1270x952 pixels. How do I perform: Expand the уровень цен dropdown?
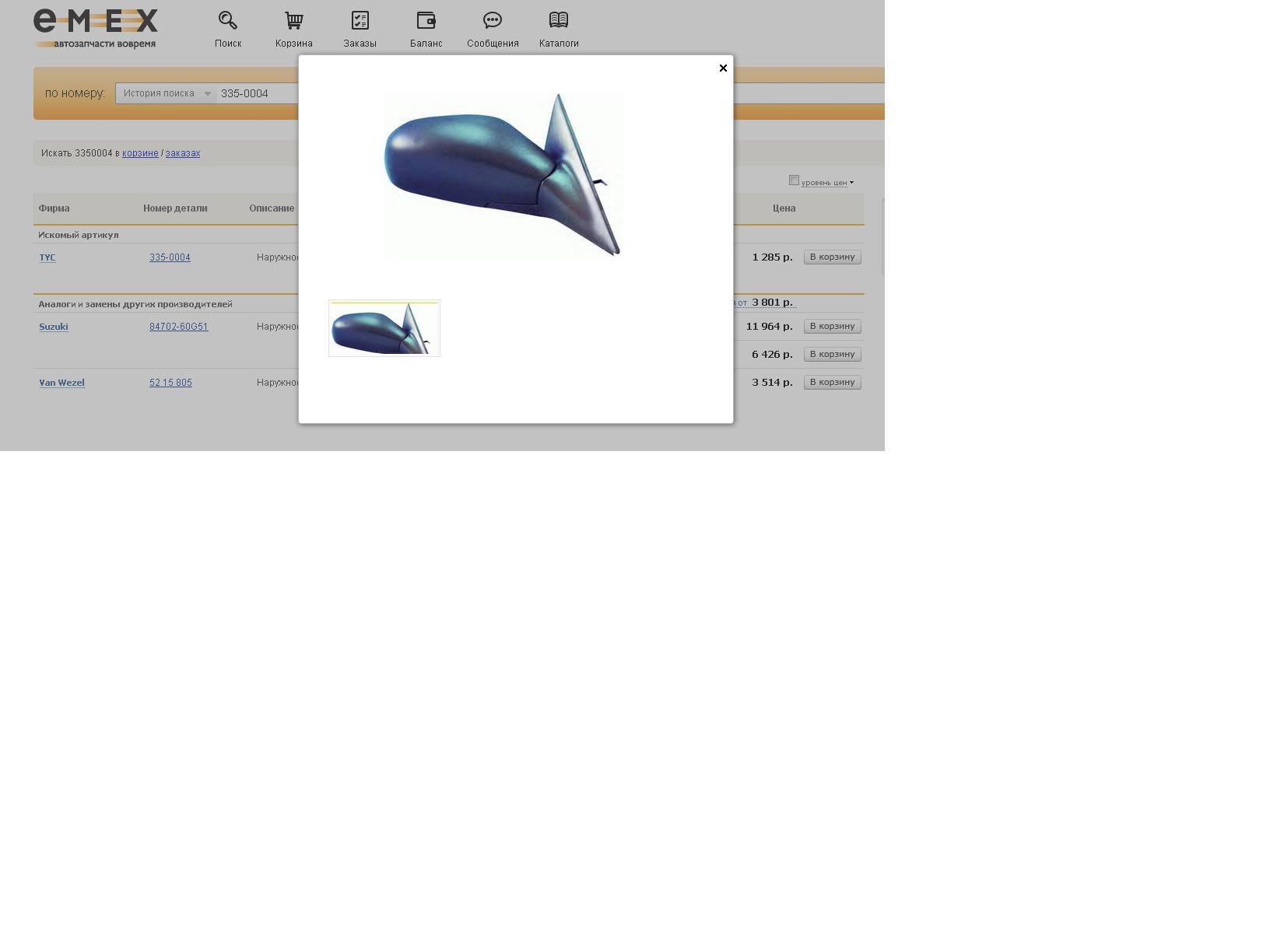coord(827,183)
